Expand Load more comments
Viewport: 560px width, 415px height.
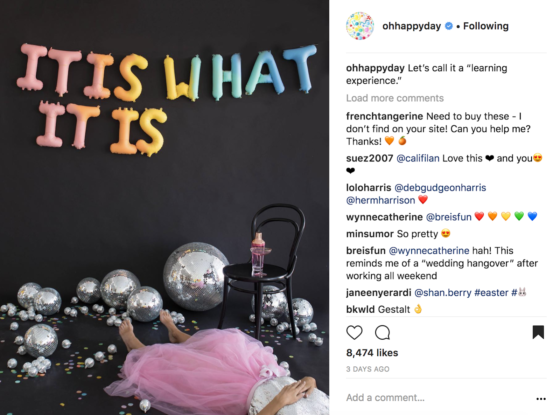tap(395, 98)
